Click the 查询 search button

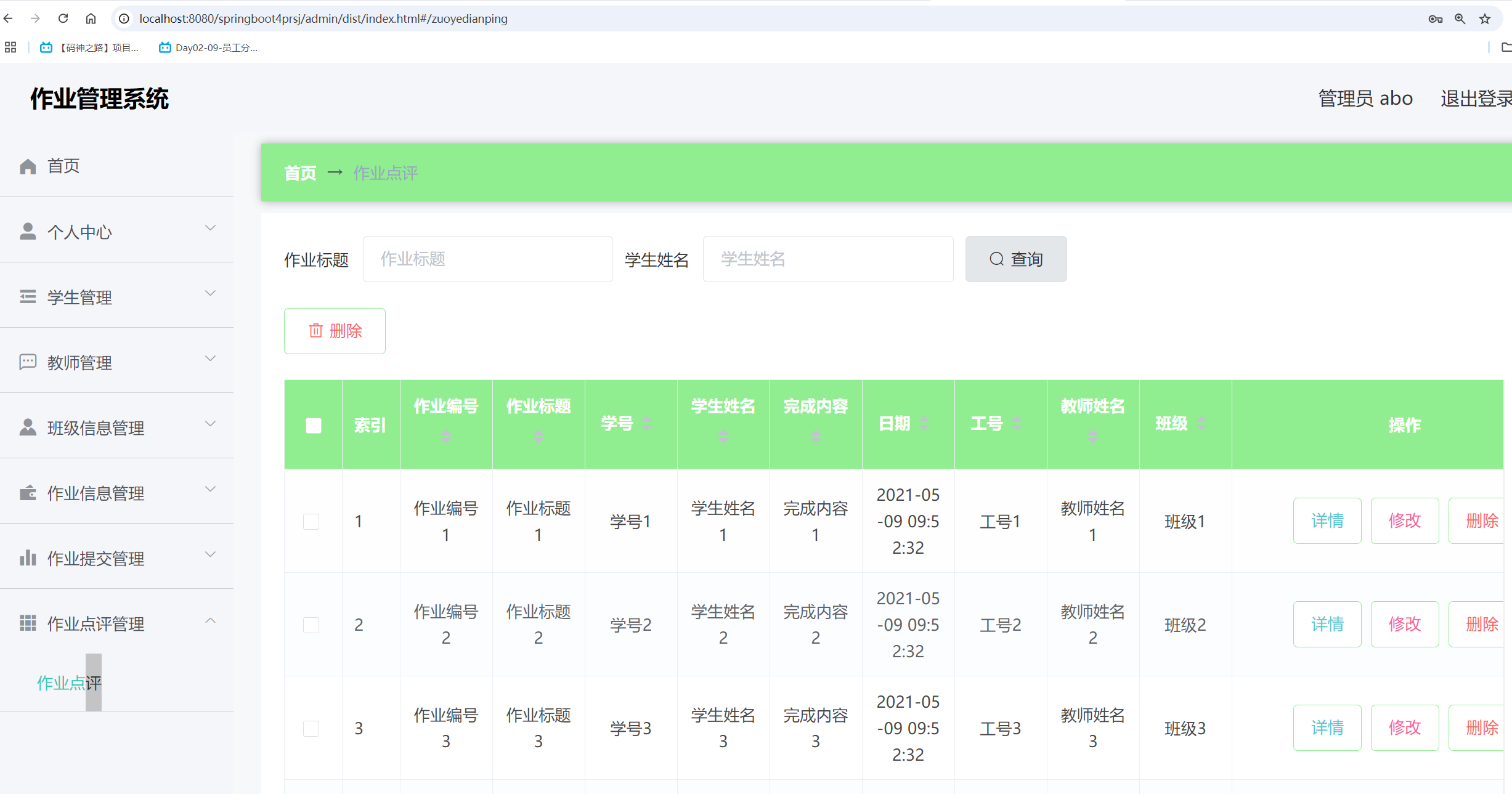[x=1015, y=259]
